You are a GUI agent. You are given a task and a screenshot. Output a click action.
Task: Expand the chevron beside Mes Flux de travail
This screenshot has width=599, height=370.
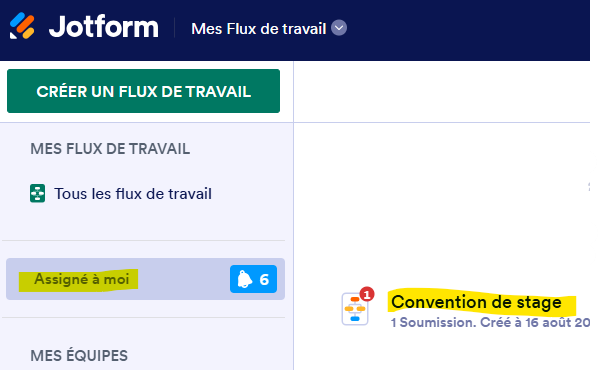[x=339, y=28]
